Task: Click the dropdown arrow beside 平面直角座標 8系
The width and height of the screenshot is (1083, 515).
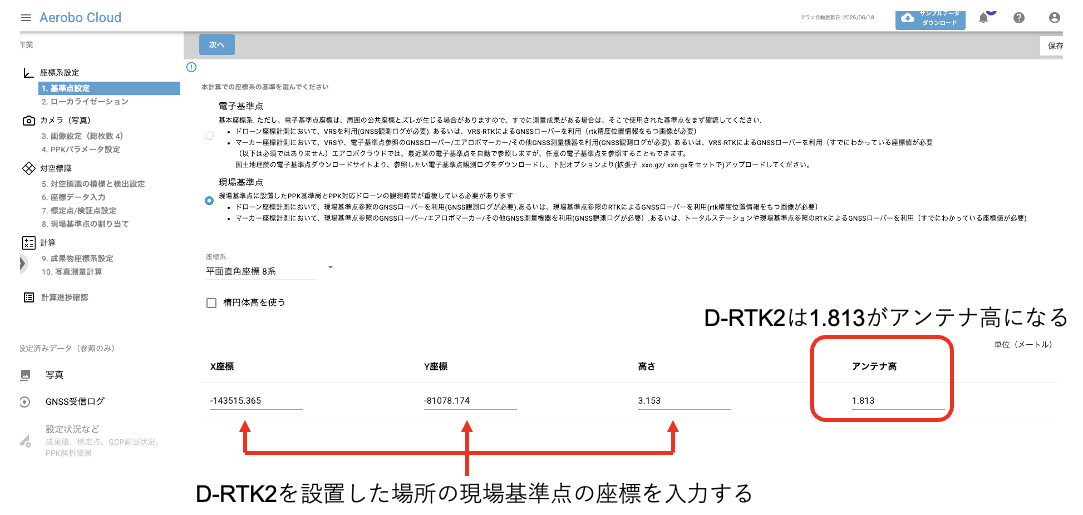Action: (x=329, y=267)
